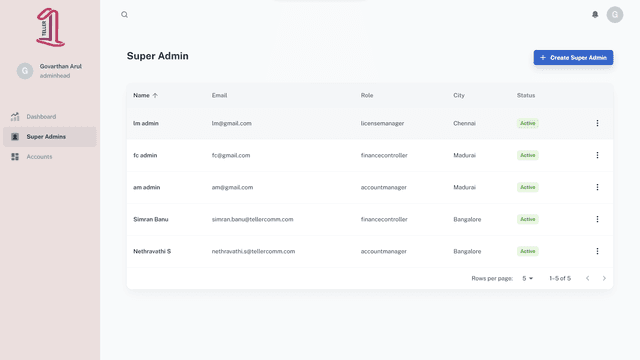
Task: Open actions menu for am admin row
Action: [x=597, y=187]
